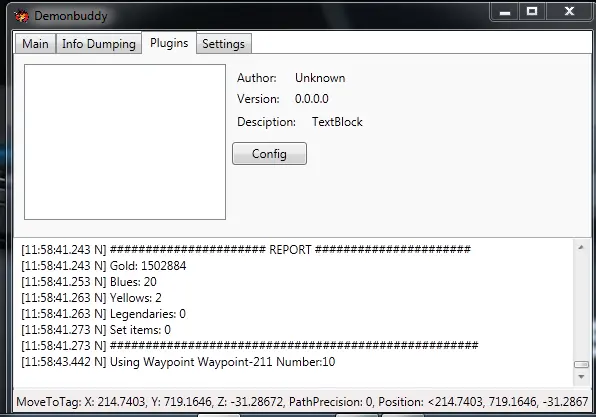
Task: Open the Settings tab
Action: pyautogui.click(x=224, y=44)
